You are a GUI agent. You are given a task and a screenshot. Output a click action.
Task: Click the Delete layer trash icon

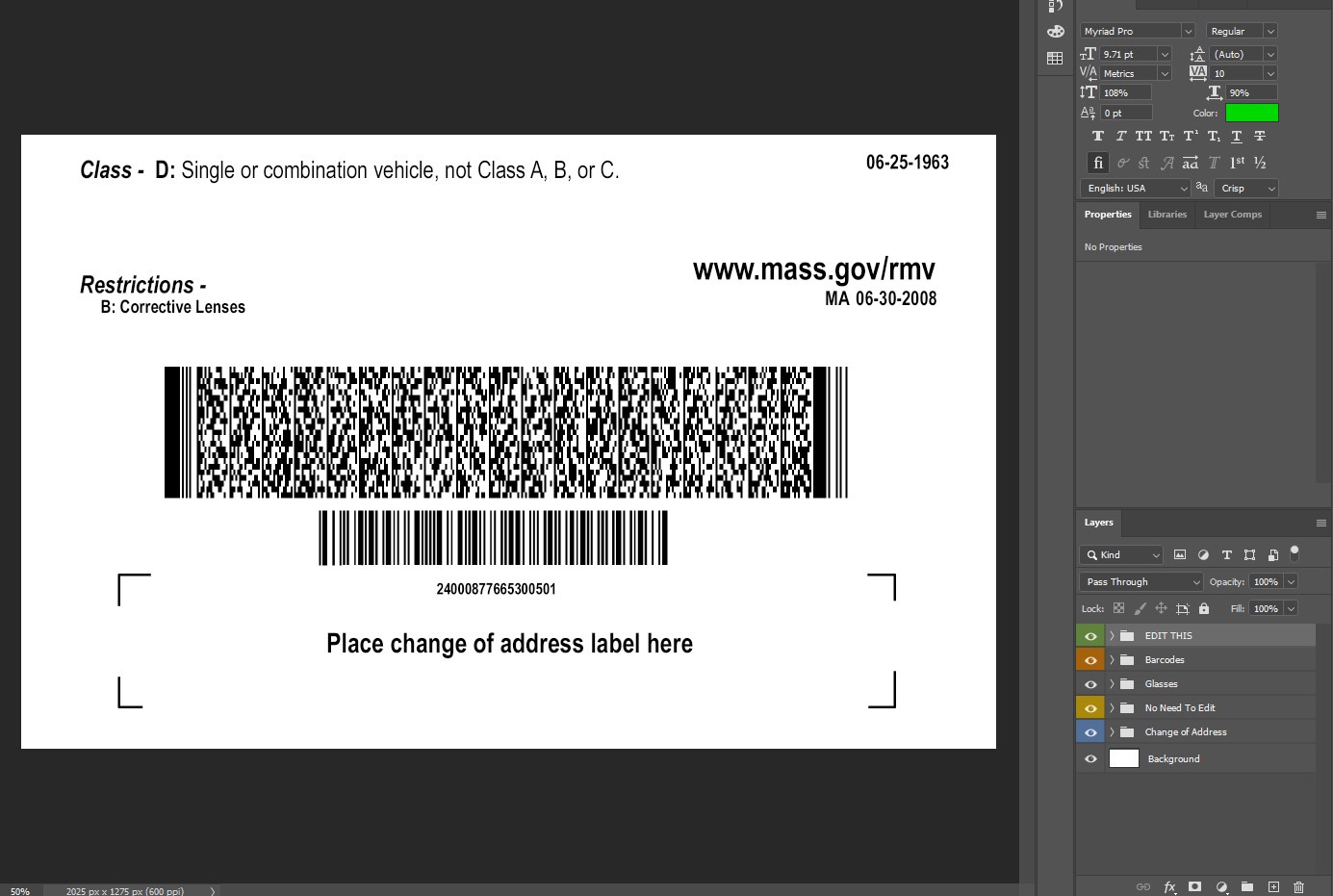[1299, 886]
